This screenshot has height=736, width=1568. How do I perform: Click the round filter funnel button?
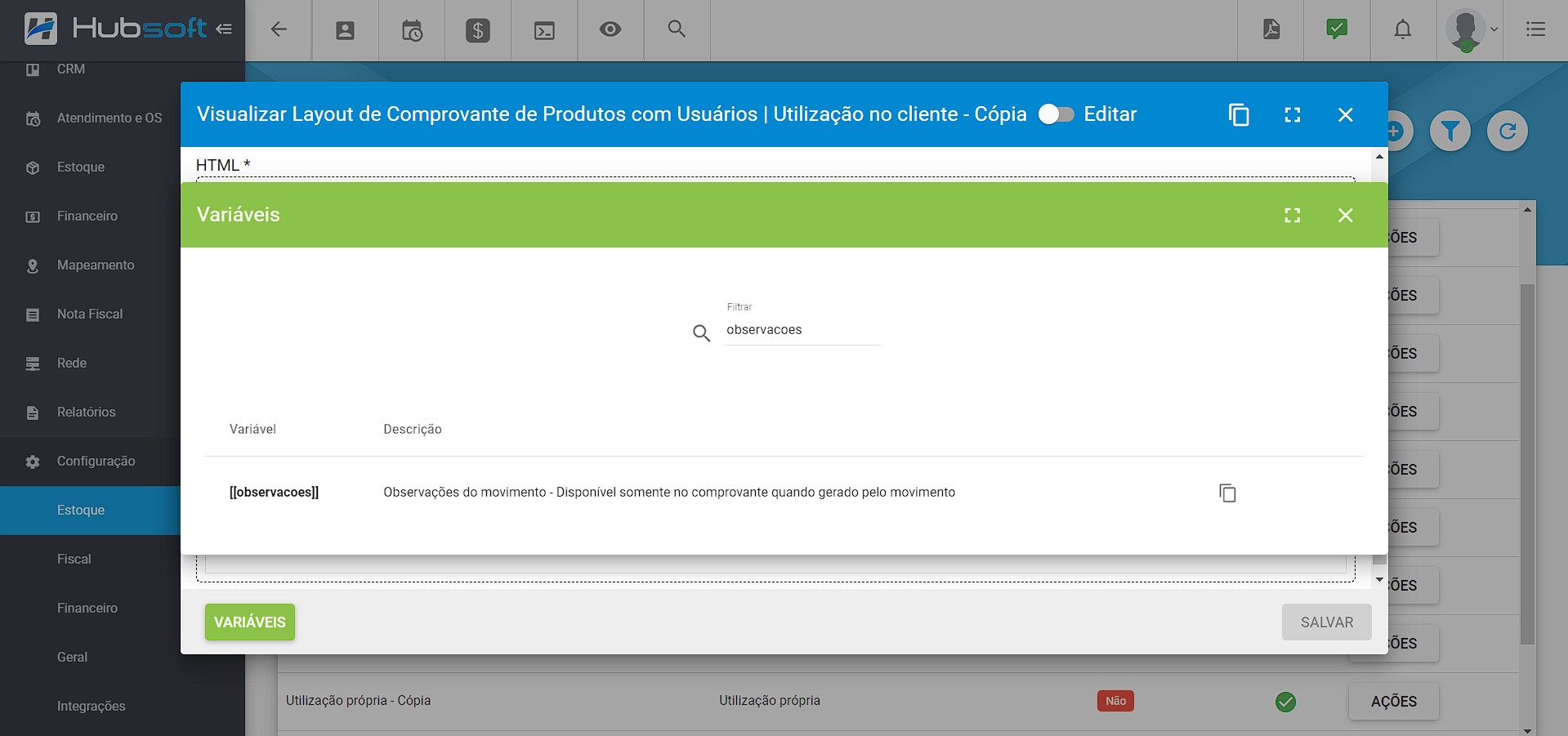(x=1450, y=131)
